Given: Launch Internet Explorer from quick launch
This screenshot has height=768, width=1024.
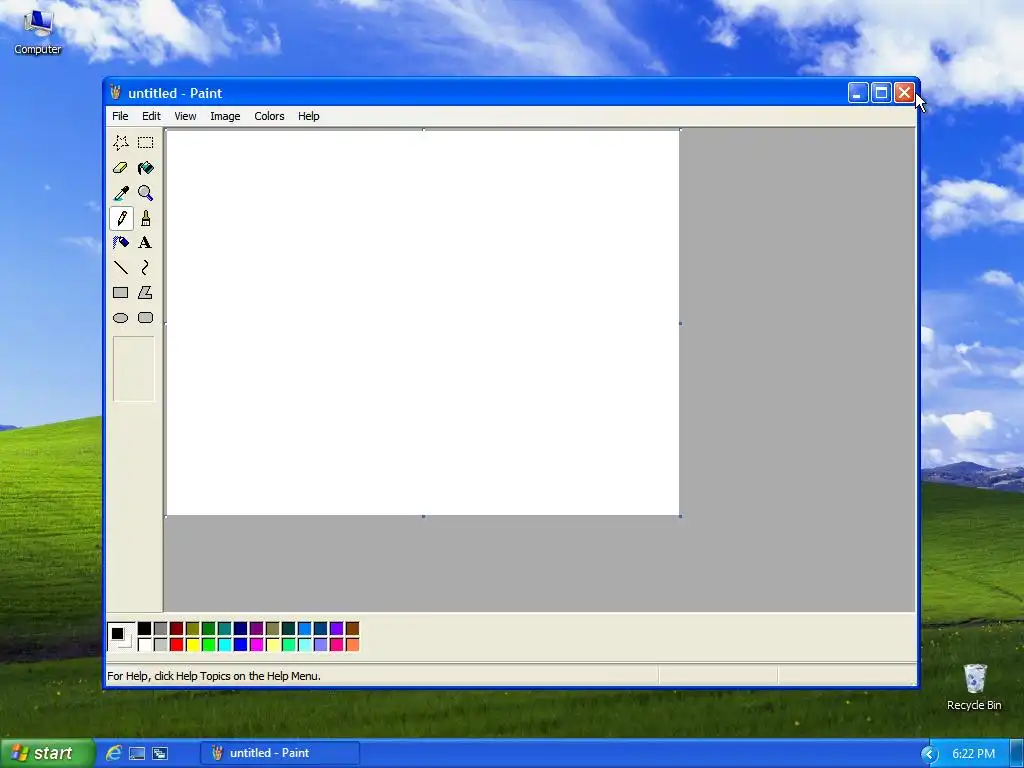Looking at the screenshot, I should [114, 753].
